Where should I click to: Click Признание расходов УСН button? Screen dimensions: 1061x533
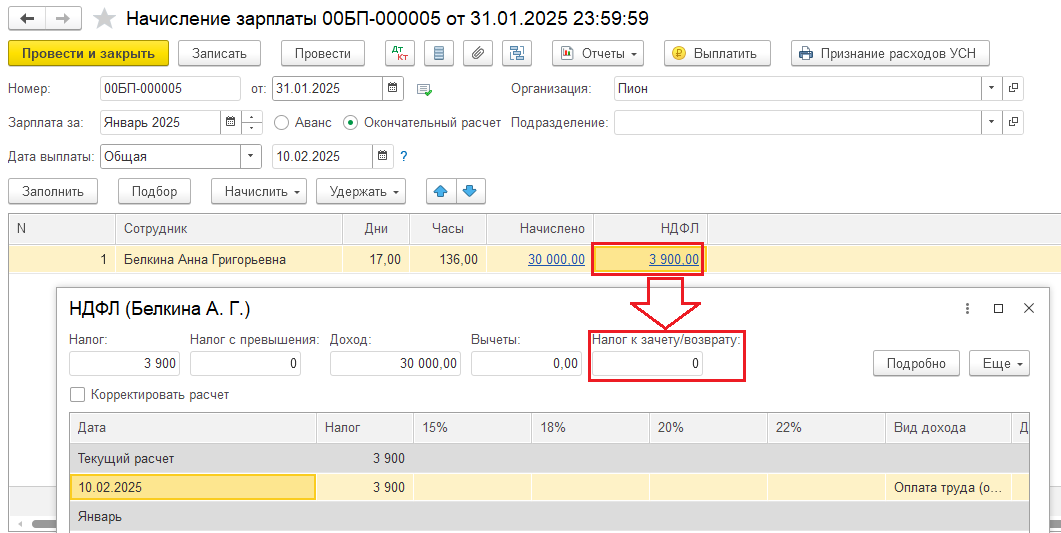tap(890, 53)
